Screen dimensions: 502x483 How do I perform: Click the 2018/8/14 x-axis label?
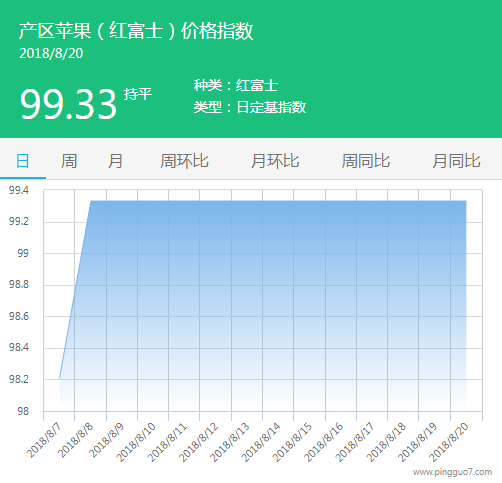click(262, 442)
